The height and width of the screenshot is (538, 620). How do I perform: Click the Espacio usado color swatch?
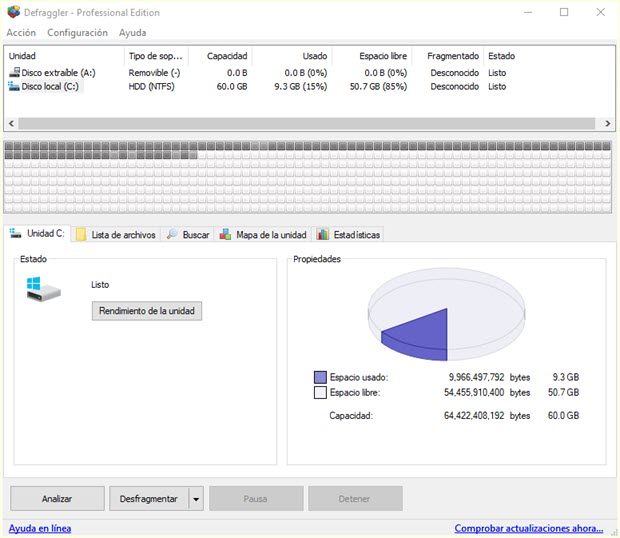320,377
